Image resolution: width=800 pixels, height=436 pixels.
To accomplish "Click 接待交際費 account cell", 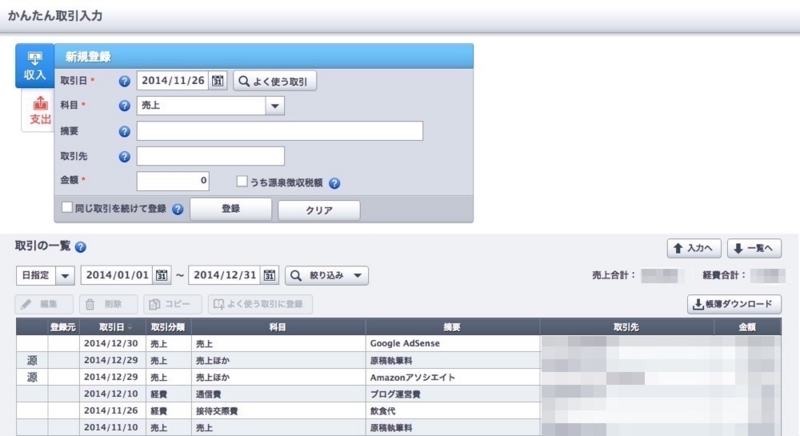I will click(278, 411).
